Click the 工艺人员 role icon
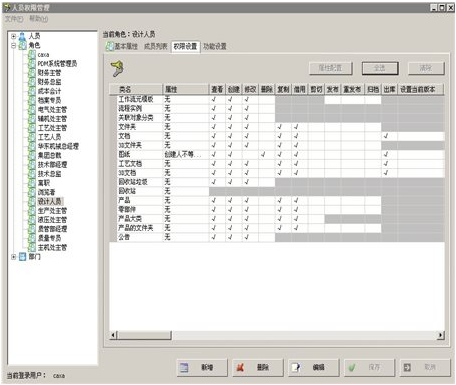Screen dimensions: 456x385 point(32,137)
